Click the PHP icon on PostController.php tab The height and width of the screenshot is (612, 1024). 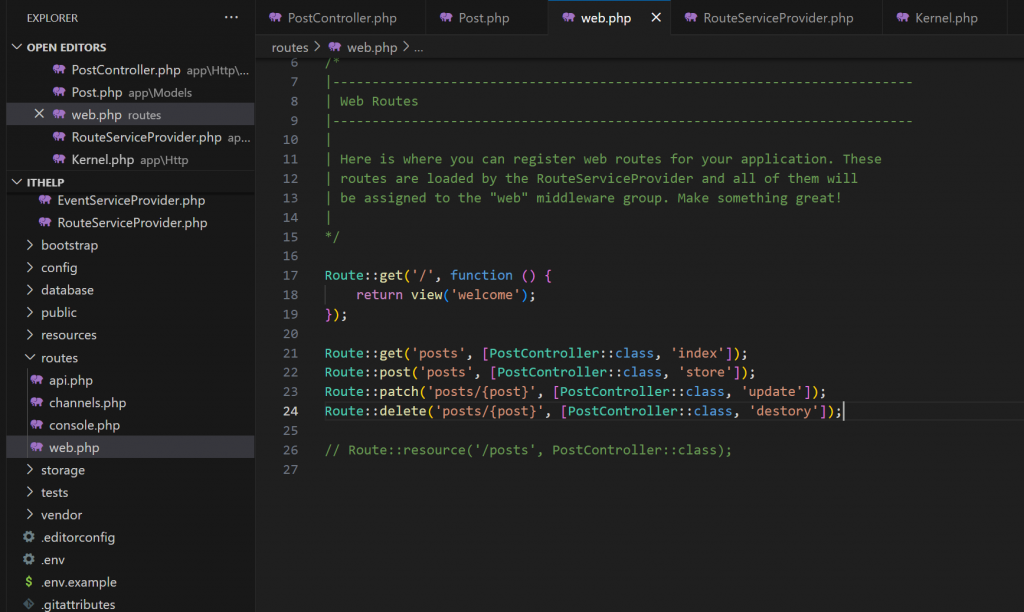pyautogui.click(x=275, y=17)
